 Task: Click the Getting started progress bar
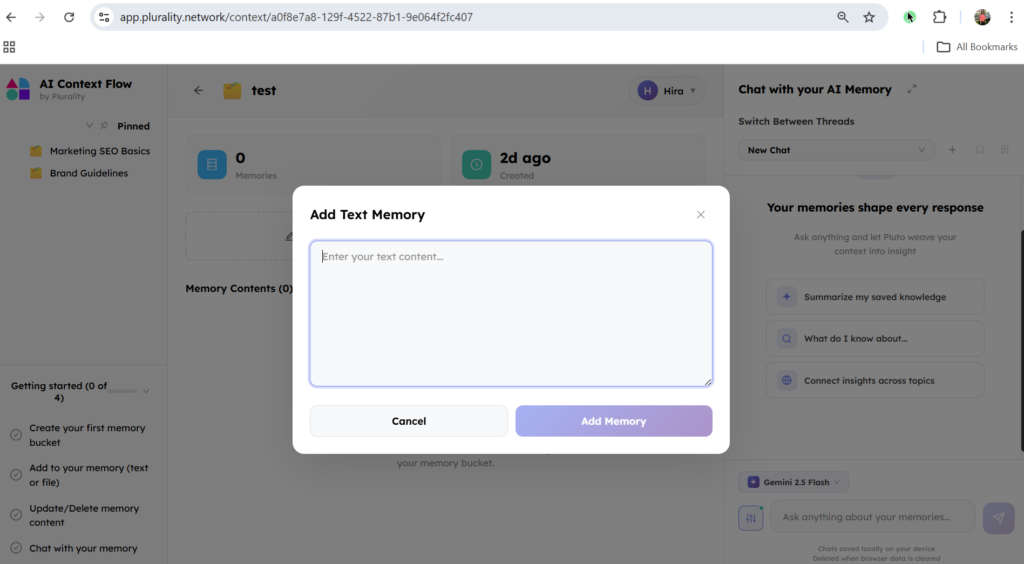[122, 391]
